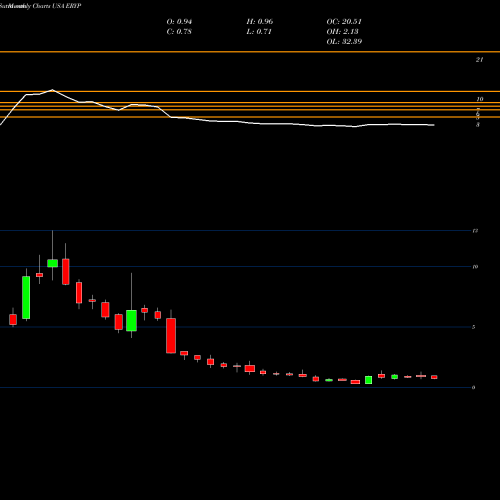Click the "21" label on upper axis
The width and height of the screenshot is (500, 500).
(x=479, y=60)
